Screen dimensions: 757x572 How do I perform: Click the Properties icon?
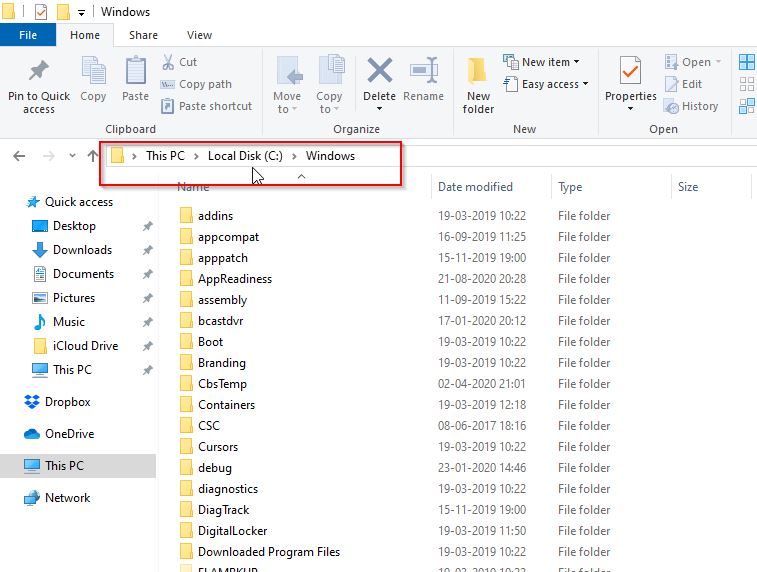(631, 70)
